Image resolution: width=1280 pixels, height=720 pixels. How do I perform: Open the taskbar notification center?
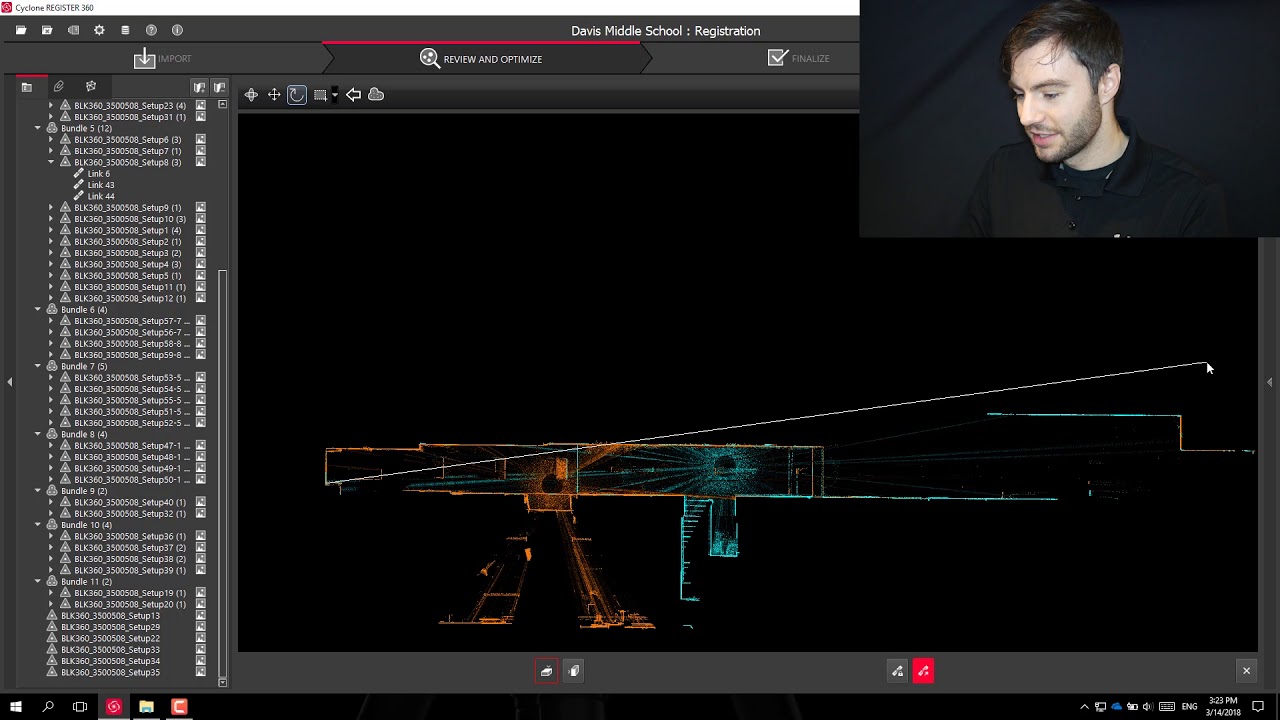pyautogui.click(x=1258, y=707)
